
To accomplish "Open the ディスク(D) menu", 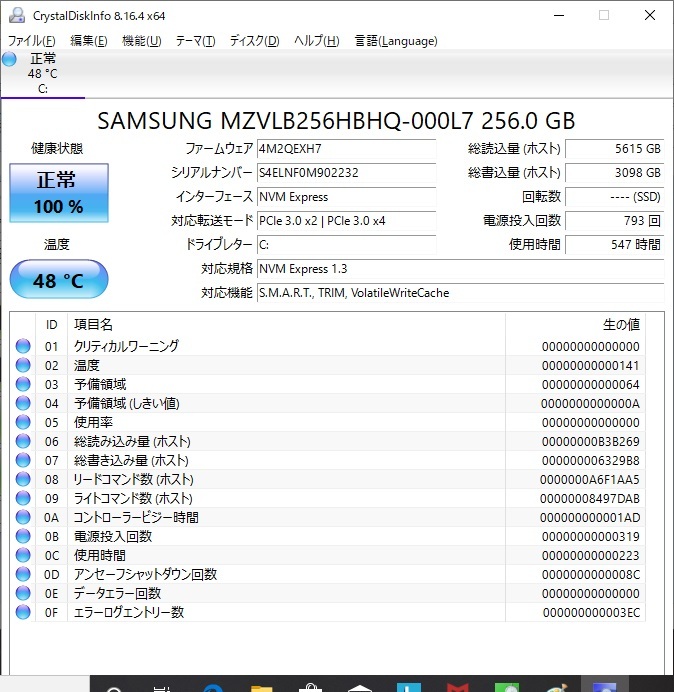I will pyautogui.click(x=255, y=41).
